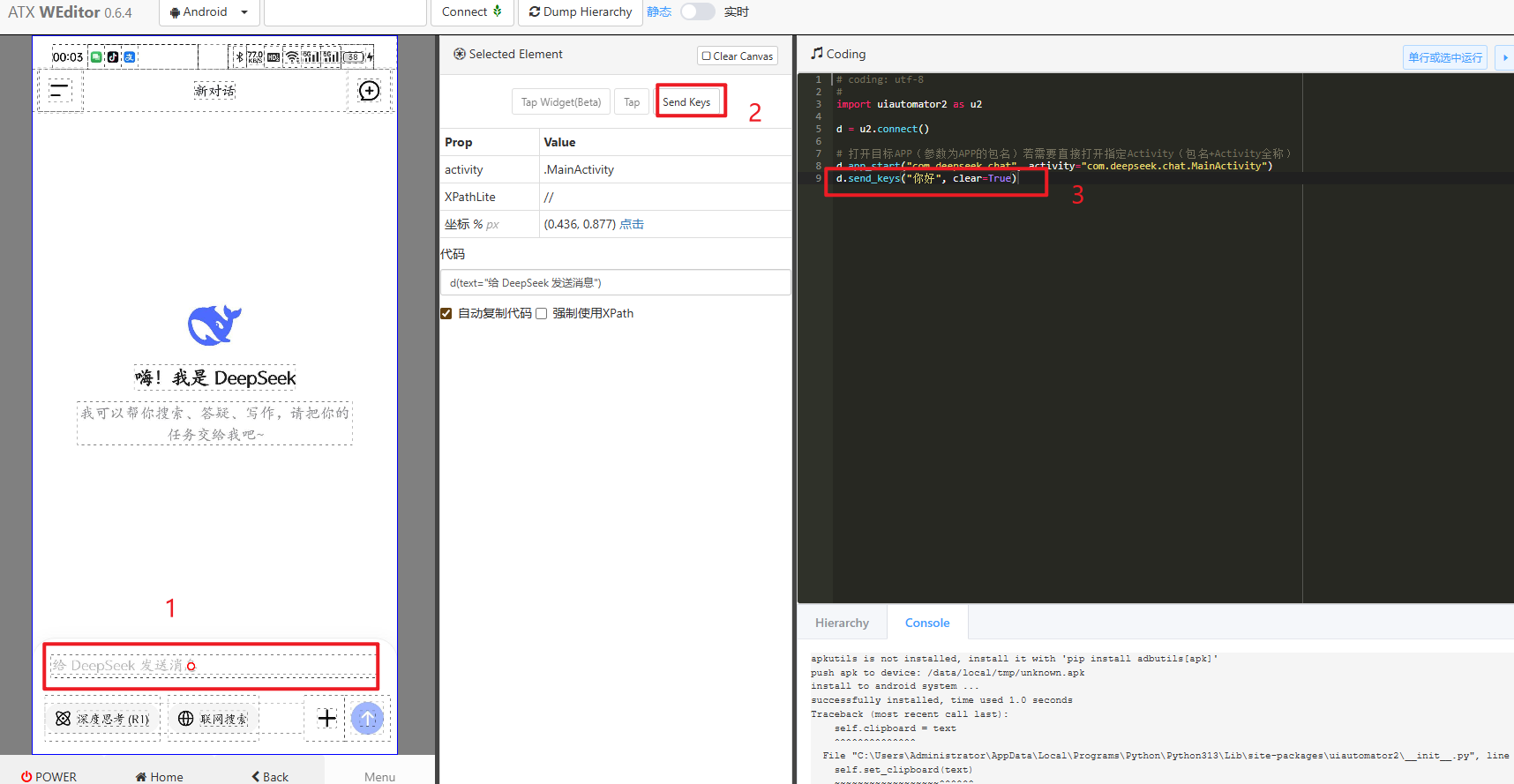Toggle the static/realtime switch

point(697,11)
